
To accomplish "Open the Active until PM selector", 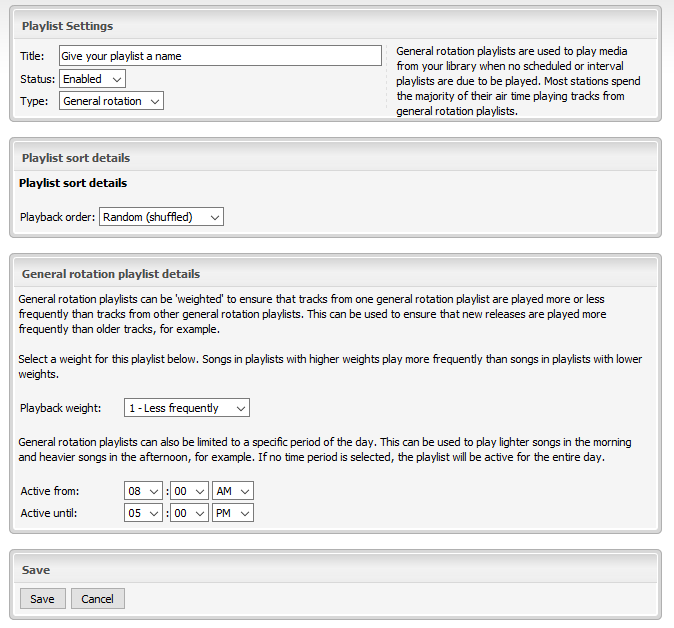I will 233,513.
